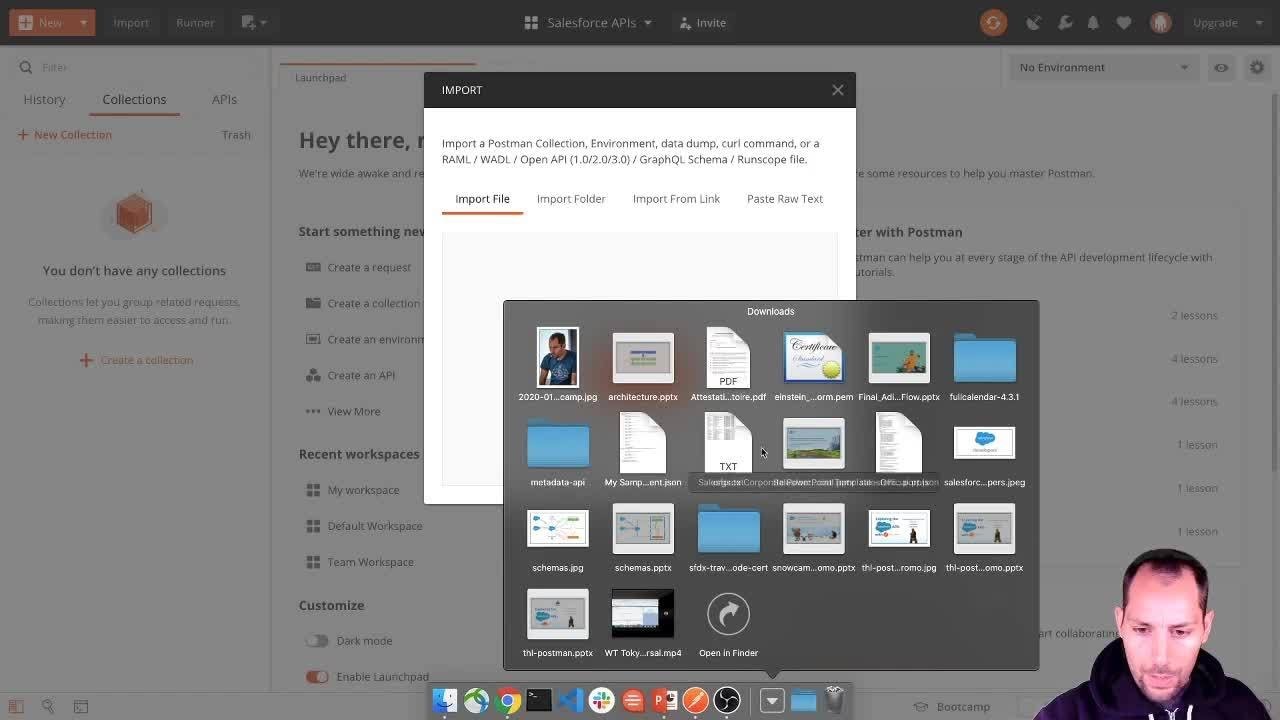Image resolution: width=1280 pixels, height=720 pixels.
Task: Select My Samp...ent.json file in Downloads
Action: tap(643, 451)
